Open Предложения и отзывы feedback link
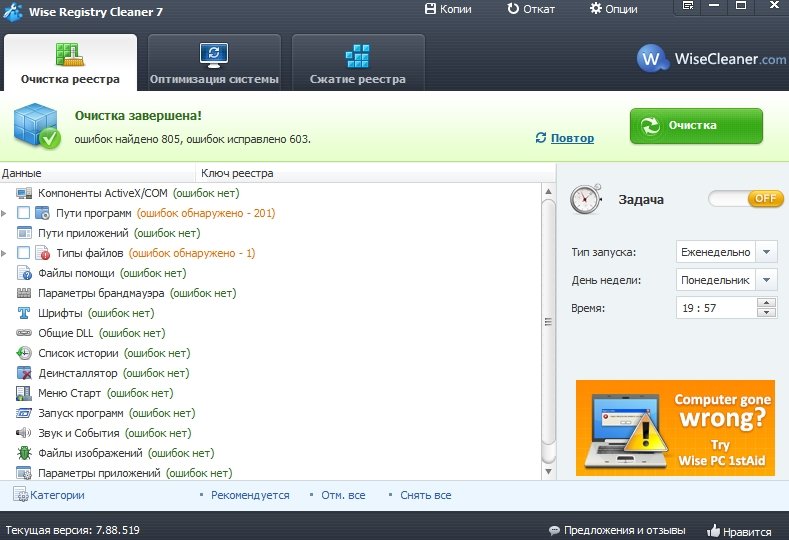This screenshot has height=540, width=789. (624, 530)
